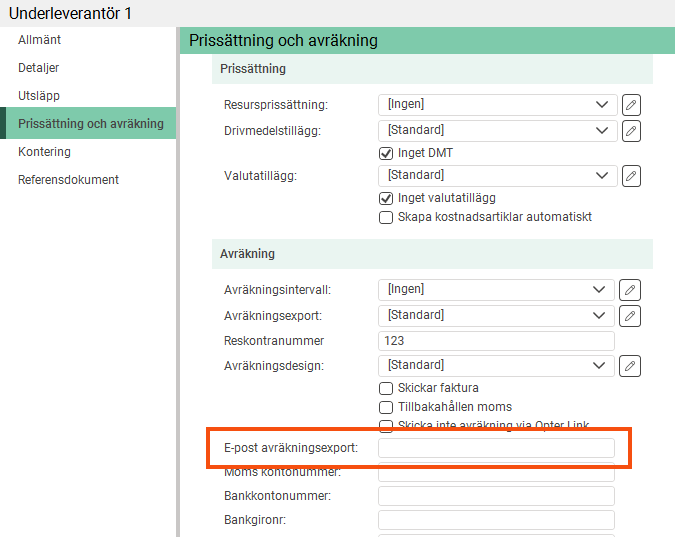Open the Kontering section
Viewport: 675px width, 537px height.
pos(44,152)
